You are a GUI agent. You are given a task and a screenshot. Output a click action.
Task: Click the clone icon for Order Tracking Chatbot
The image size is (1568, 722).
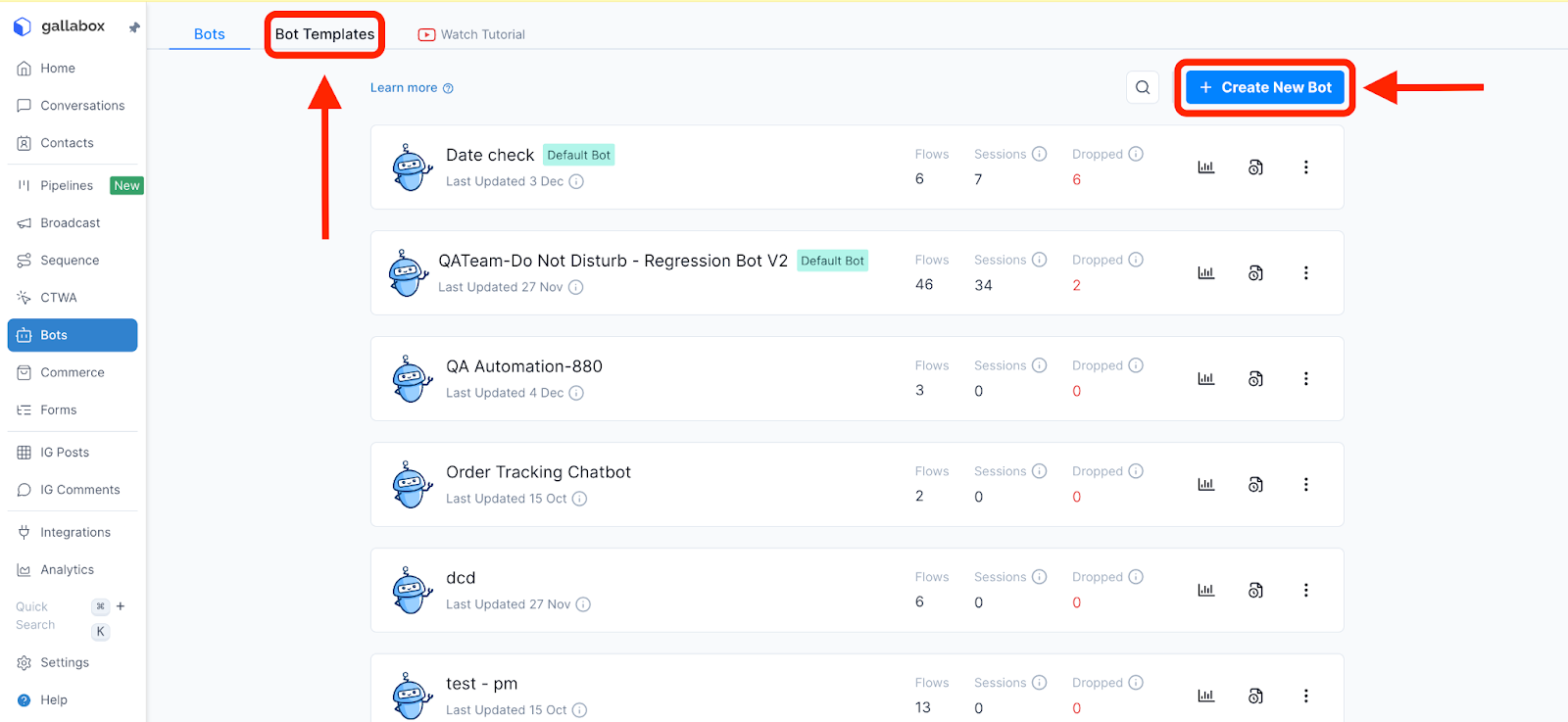[x=1255, y=485]
